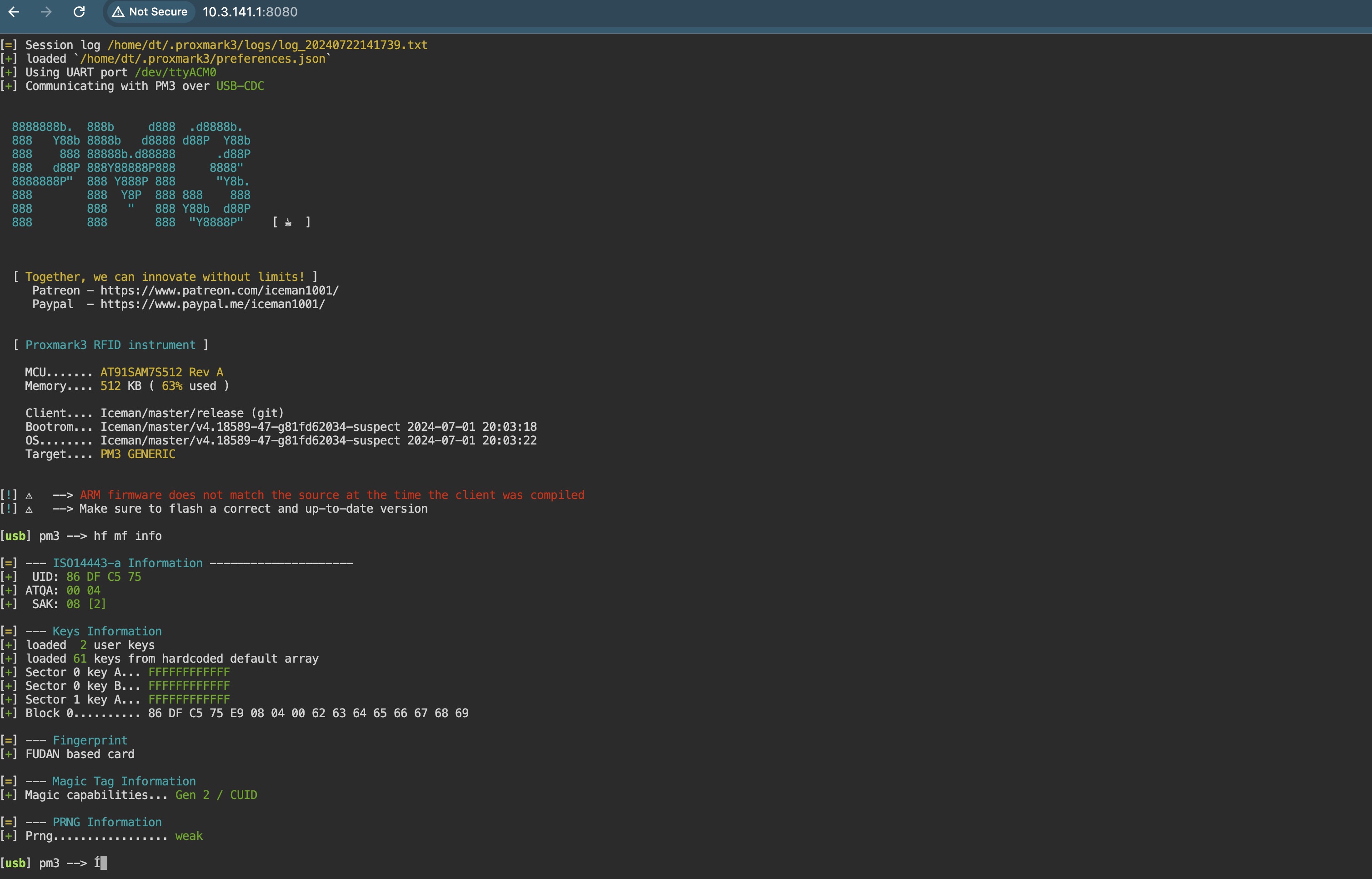Click the red ARM firmware mismatch warning
The height and width of the screenshot is (879, 1372).
tap(332, 495)
